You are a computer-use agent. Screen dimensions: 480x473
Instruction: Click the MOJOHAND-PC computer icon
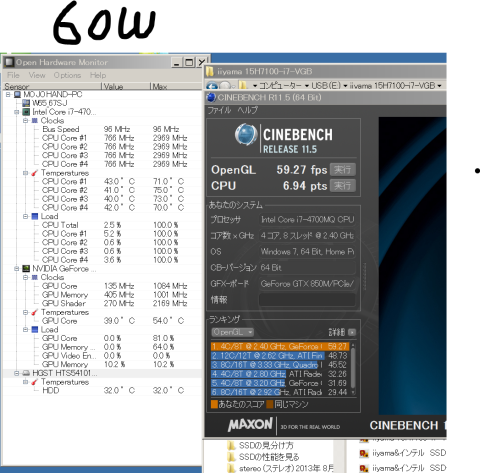coord(17,95)
